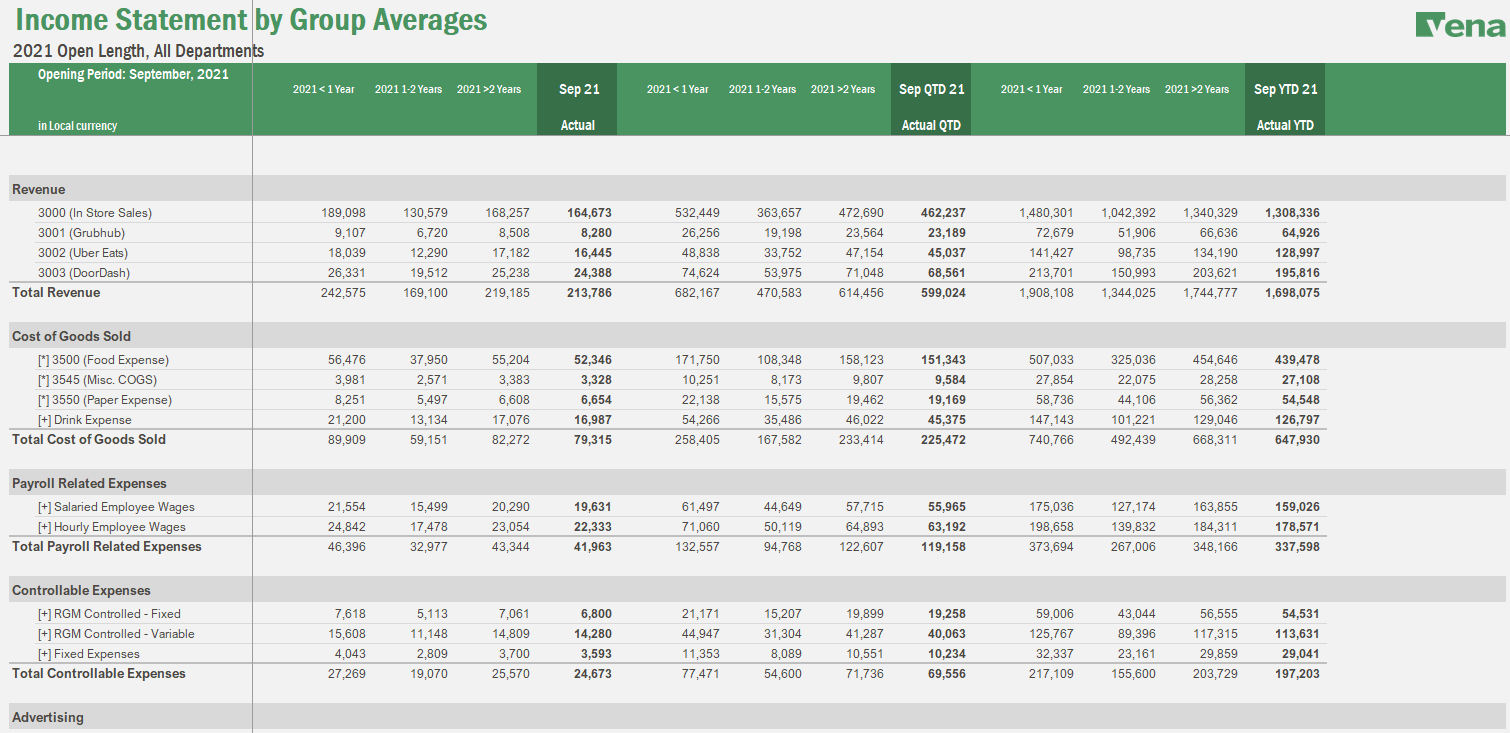Screen dimensions: 1510x733
Task: Click the Income Statement by Group Averages title
Action: point(247,19)
